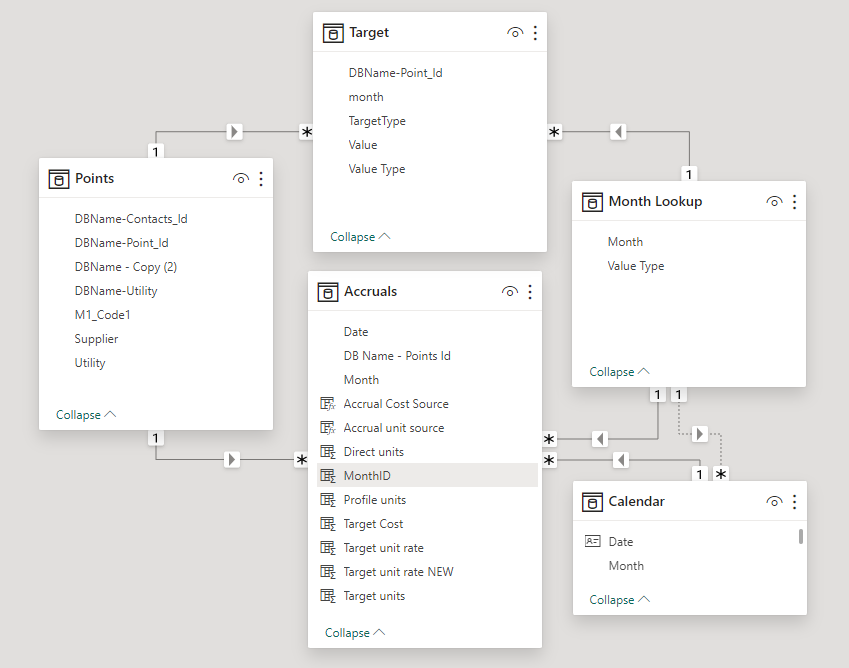Click the Points table header icon
The height and width of the screenshot is (668, 849).
(x=59, y=179)
